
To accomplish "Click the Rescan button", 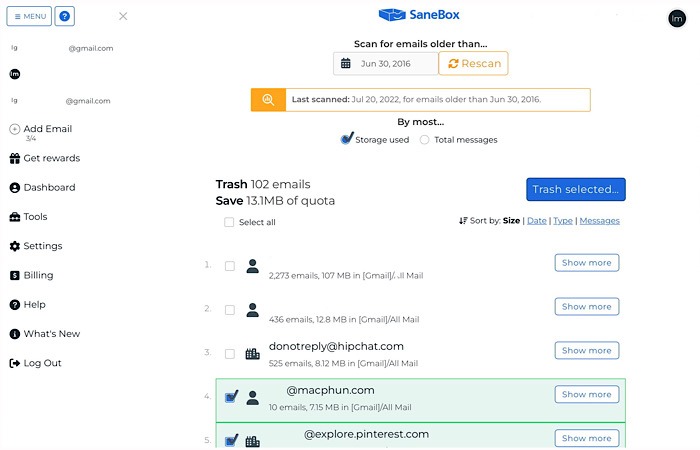I will click(x=474, y=63).
